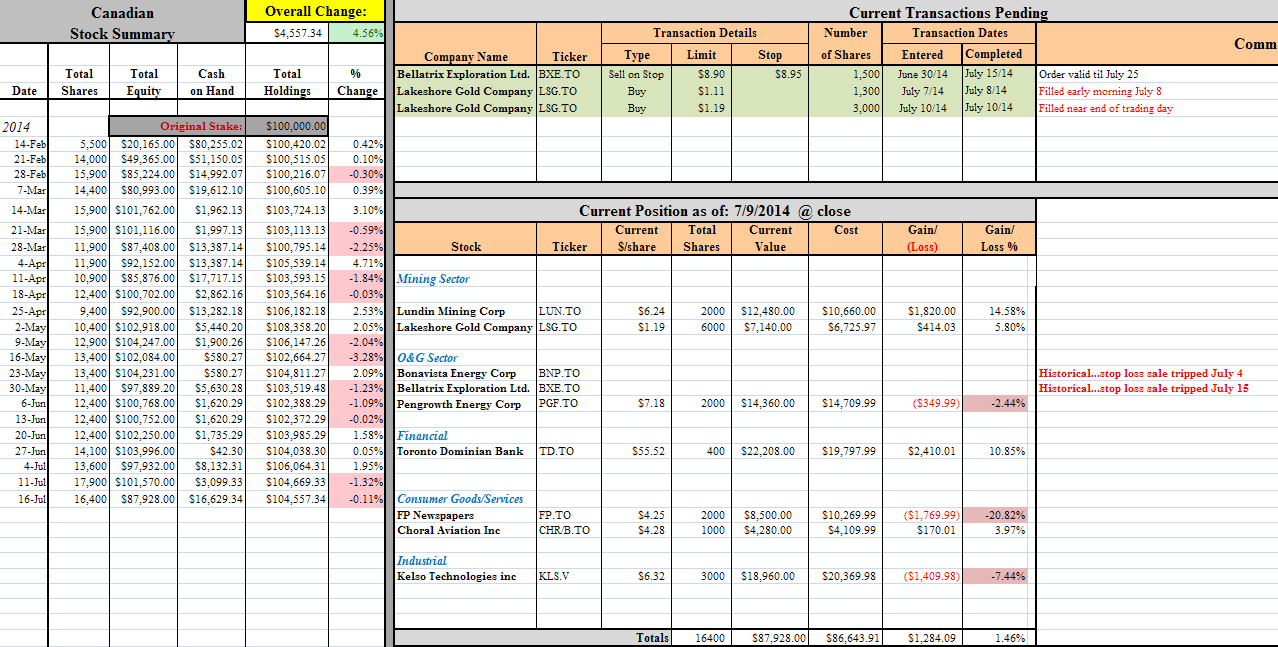Click the 'Filled early morning July 8' comment
This screenshot has width=1278, height=647.
(1100, 91)
